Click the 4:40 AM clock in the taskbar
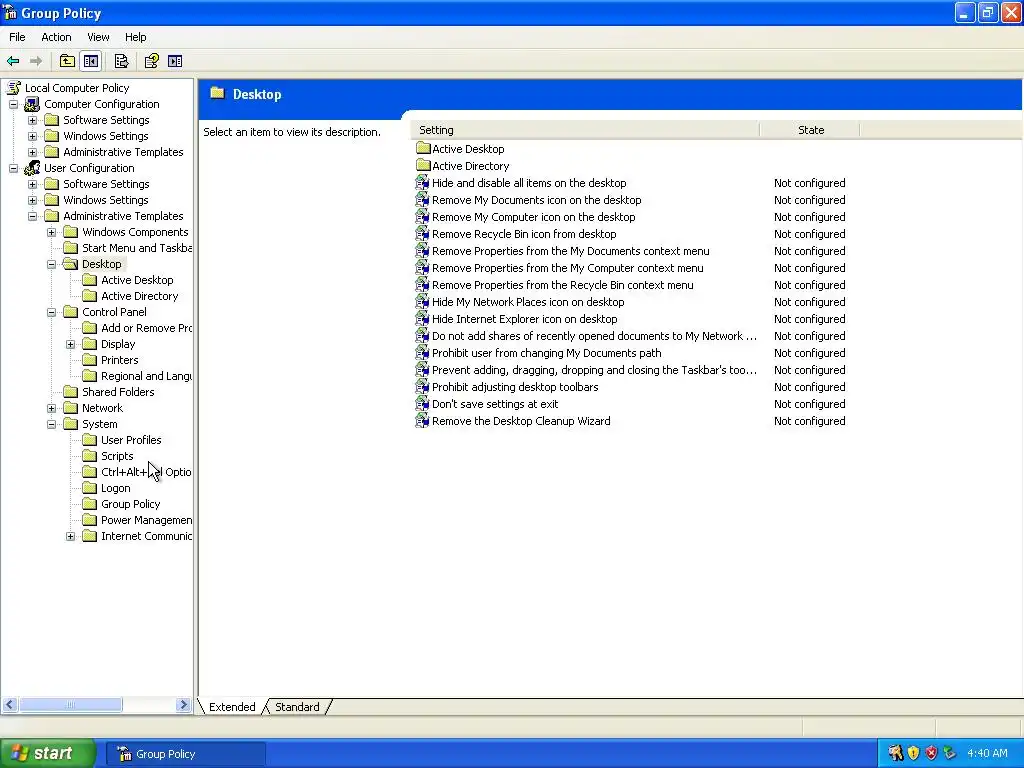The image size is (1024, 768). coord(987,753)
